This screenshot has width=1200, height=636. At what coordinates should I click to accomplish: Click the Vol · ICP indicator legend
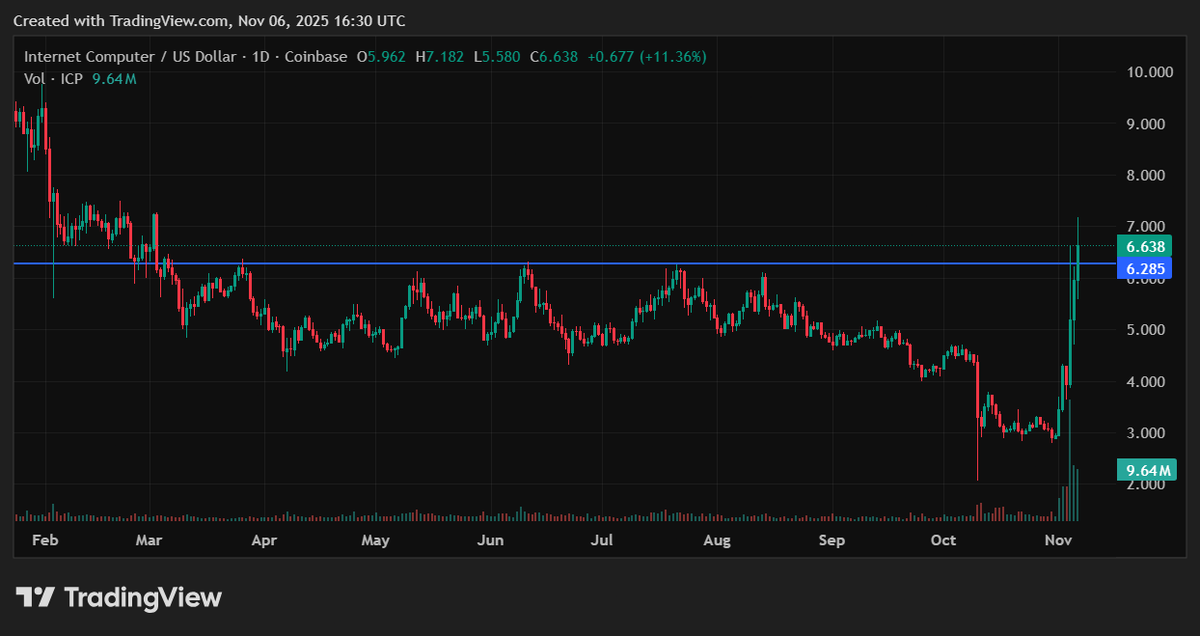click(56, 79)
